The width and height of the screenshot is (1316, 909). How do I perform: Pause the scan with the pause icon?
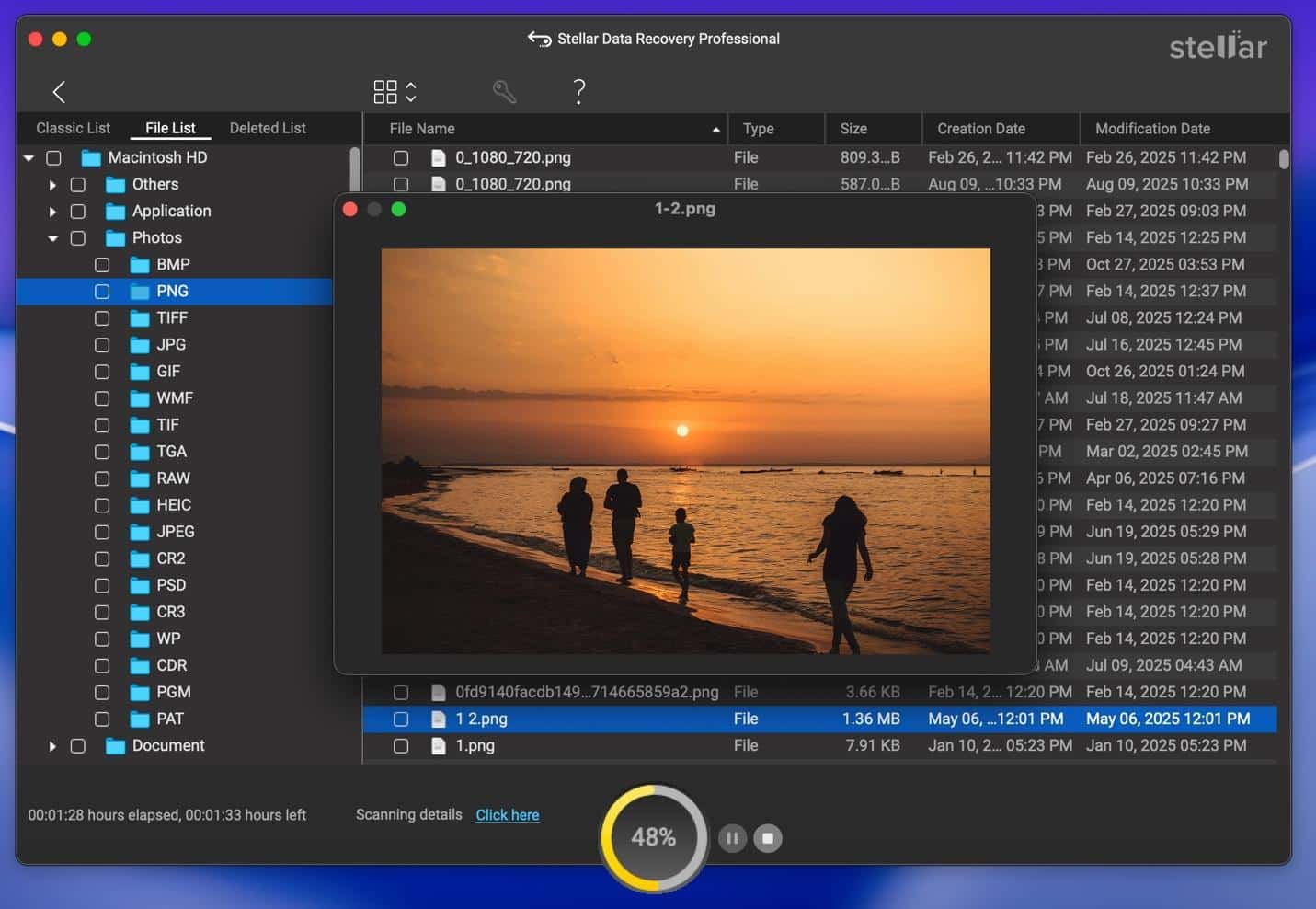[732, 838]
